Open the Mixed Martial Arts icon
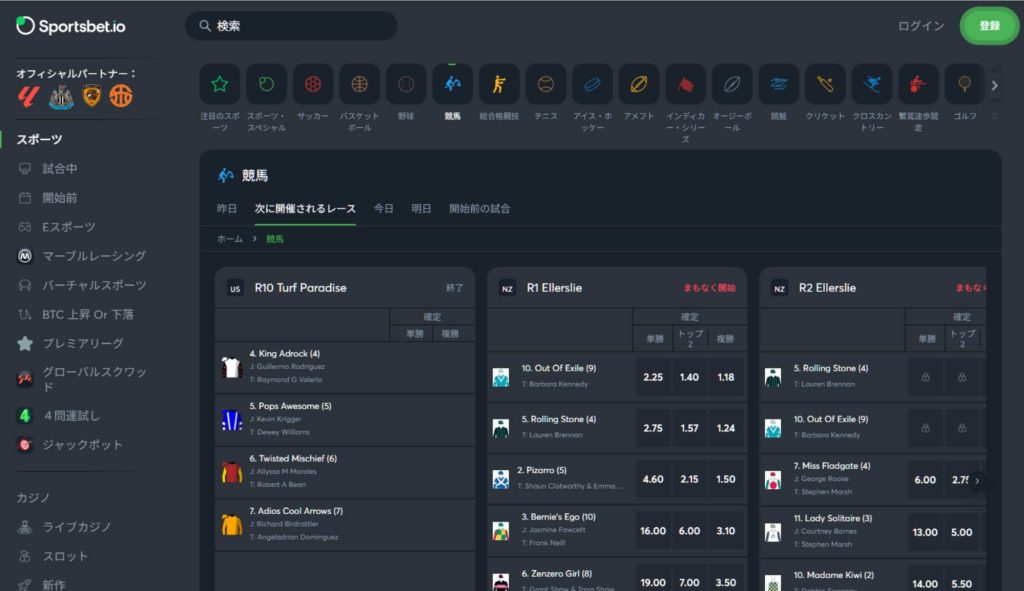1024x591 pixels. click(x=499, y=84)
